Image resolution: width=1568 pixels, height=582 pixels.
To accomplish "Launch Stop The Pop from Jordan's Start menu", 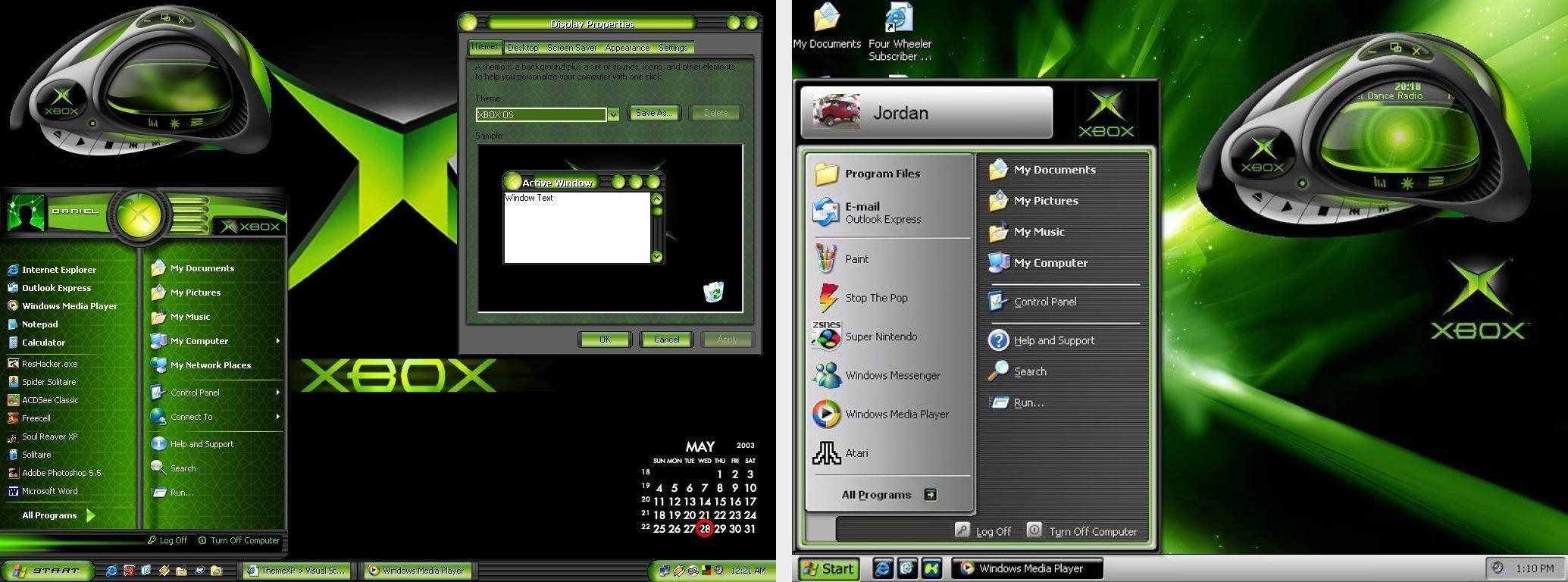I will point(860,298).
